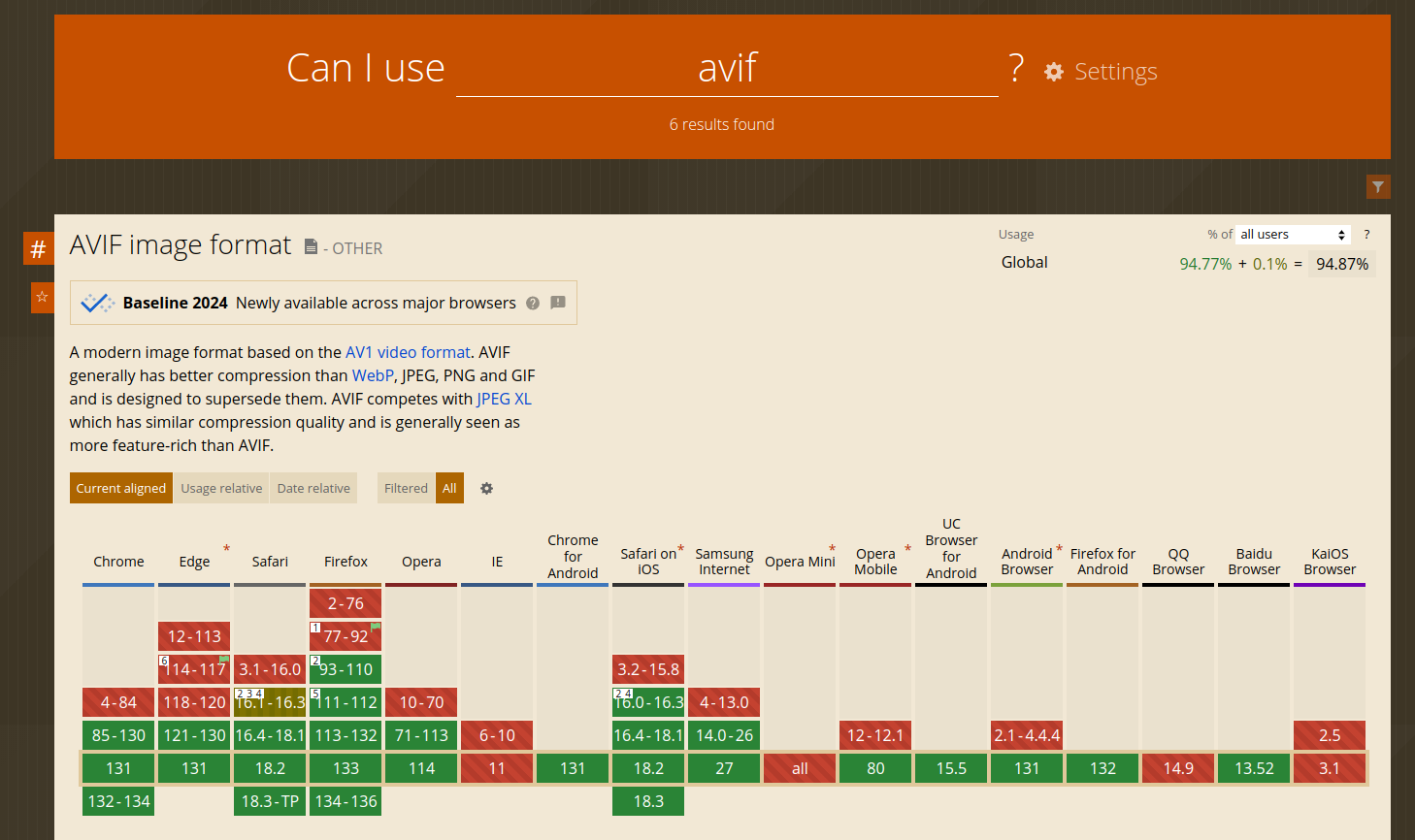Image resolution: width=1415 pixels, height=840 pixels.
Task: Click the question mark next to search field
Action: pyautogui.click(x=1016, y=68)
